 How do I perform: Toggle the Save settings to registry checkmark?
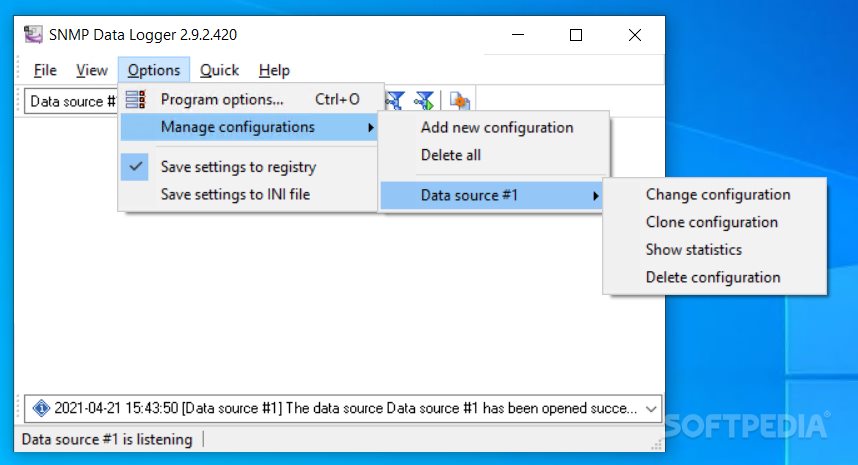click(x=135, y=166)
